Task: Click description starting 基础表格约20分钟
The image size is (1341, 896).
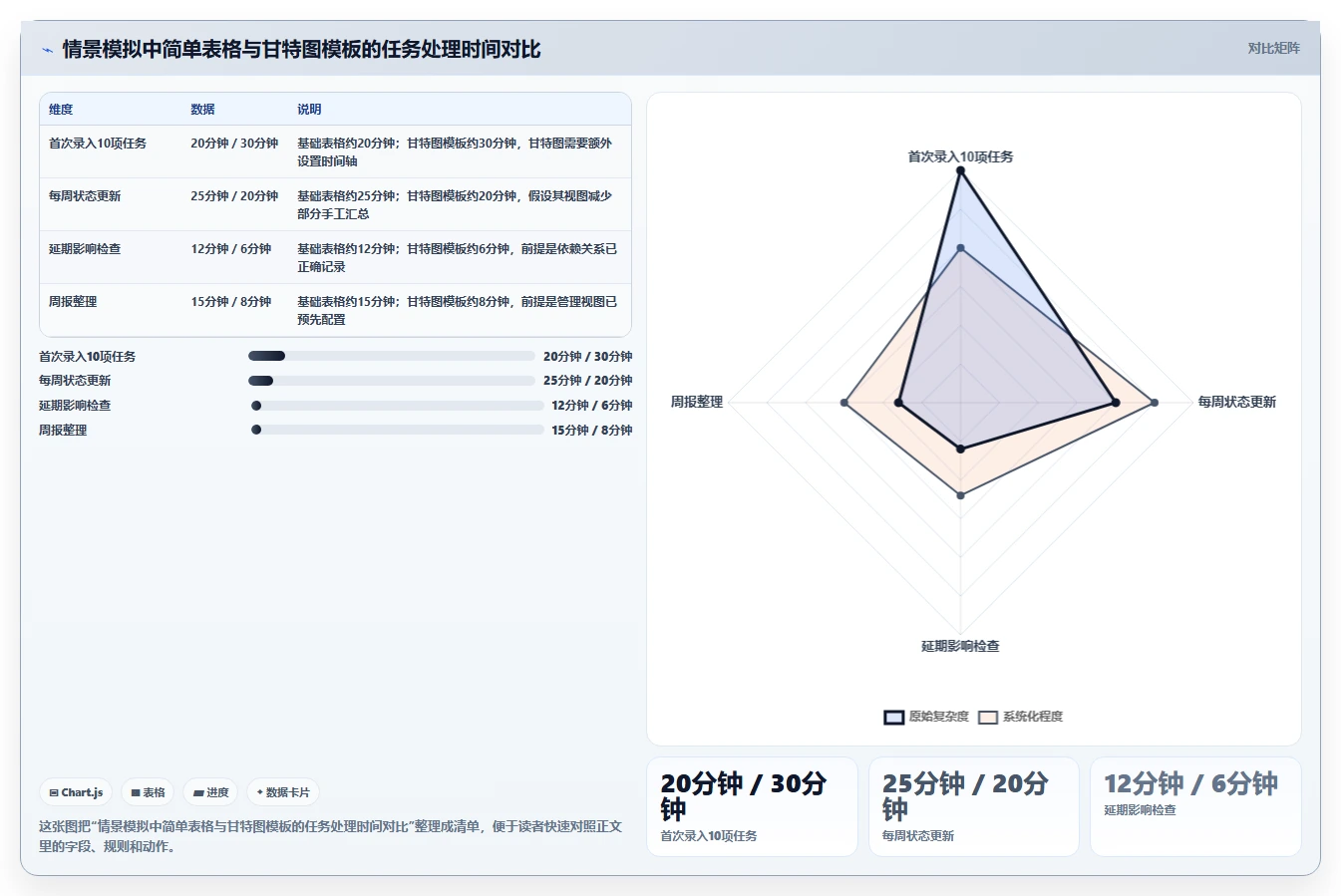Action: click(455, 152)
